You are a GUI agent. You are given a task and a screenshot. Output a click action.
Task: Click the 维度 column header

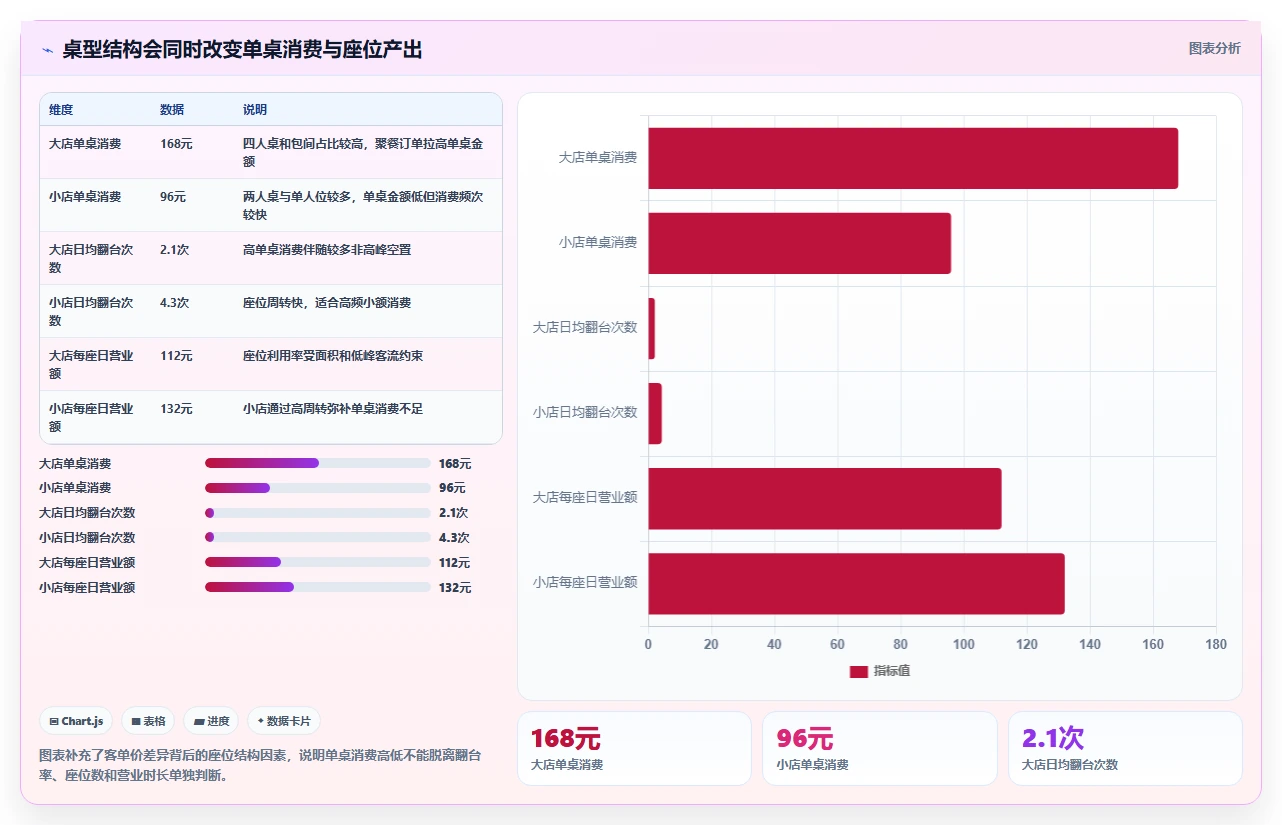pos(61,110)
